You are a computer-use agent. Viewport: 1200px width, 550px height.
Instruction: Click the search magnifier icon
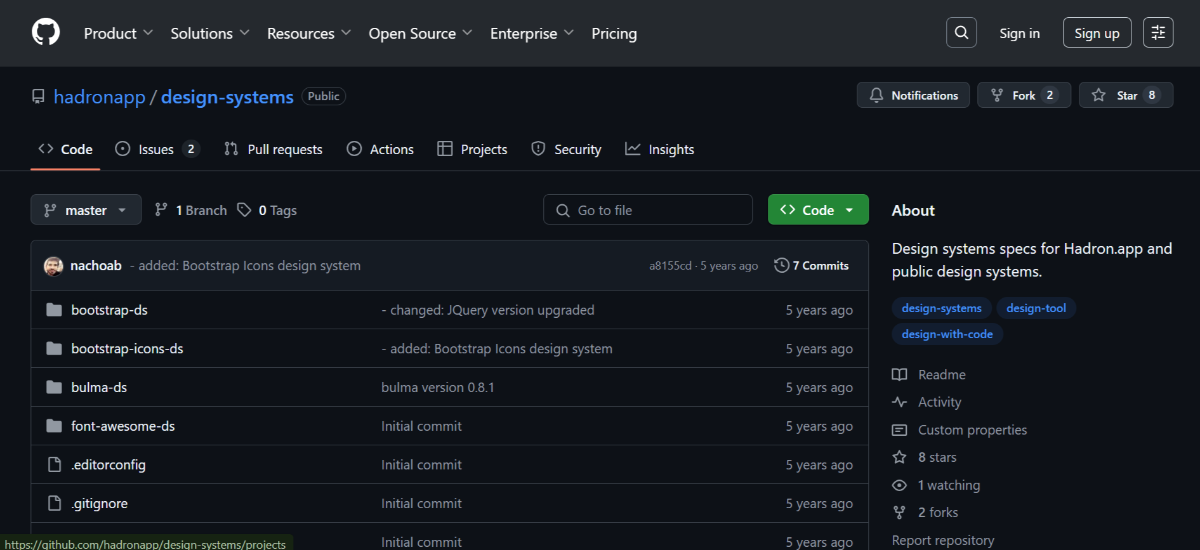click(x=961, y=33)
